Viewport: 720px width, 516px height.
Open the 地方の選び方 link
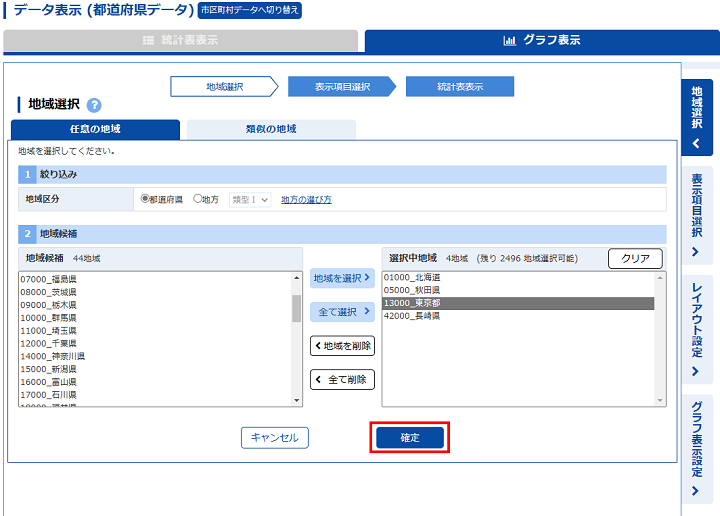click(306, 200)
